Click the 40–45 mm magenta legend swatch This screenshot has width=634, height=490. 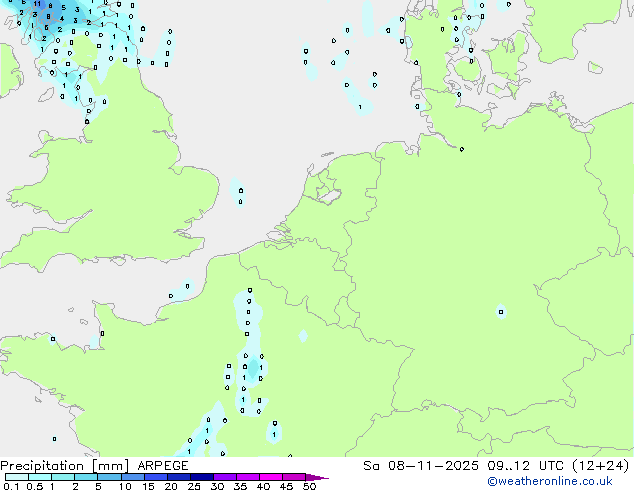271,477
